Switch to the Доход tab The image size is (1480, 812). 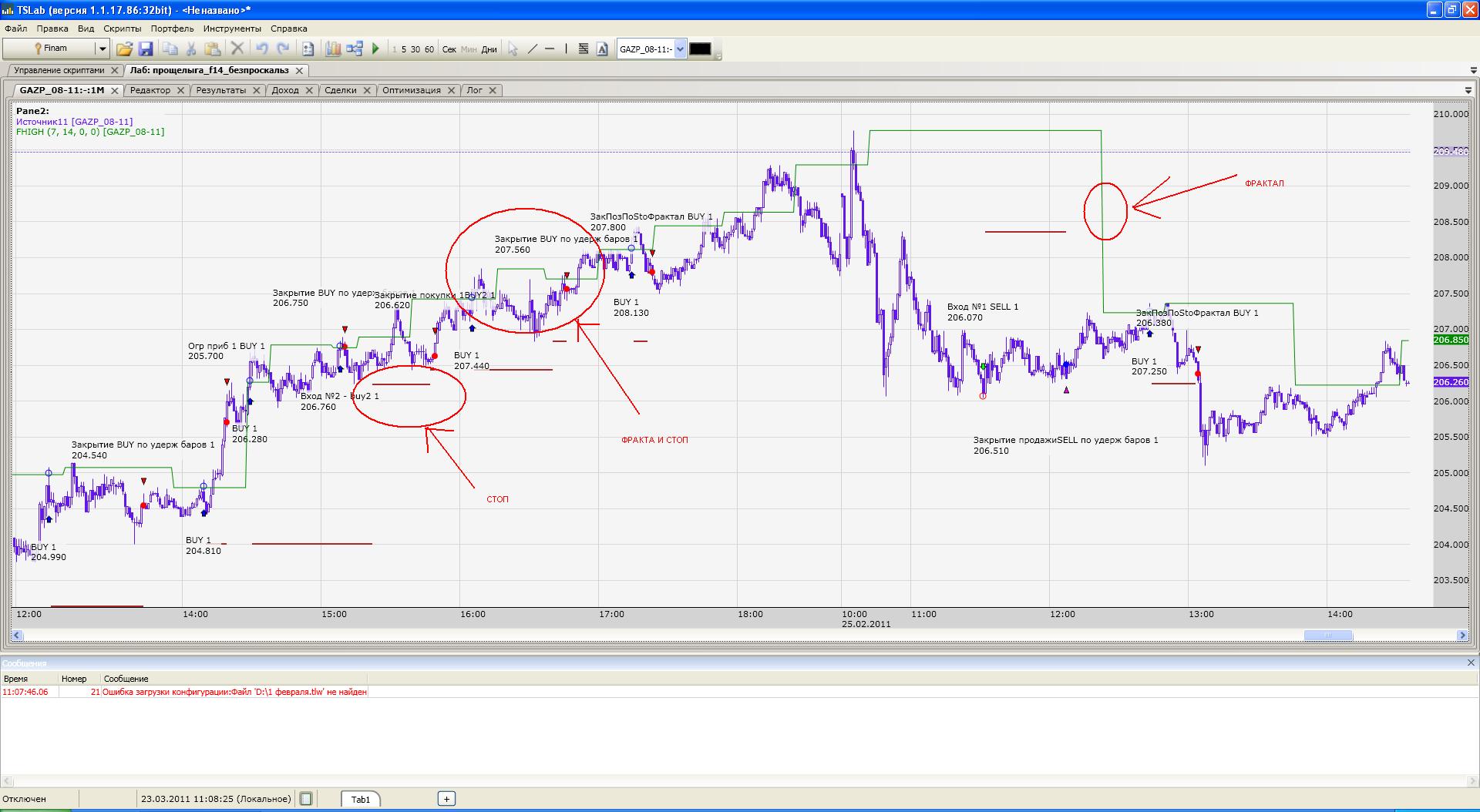pos(285,90)
